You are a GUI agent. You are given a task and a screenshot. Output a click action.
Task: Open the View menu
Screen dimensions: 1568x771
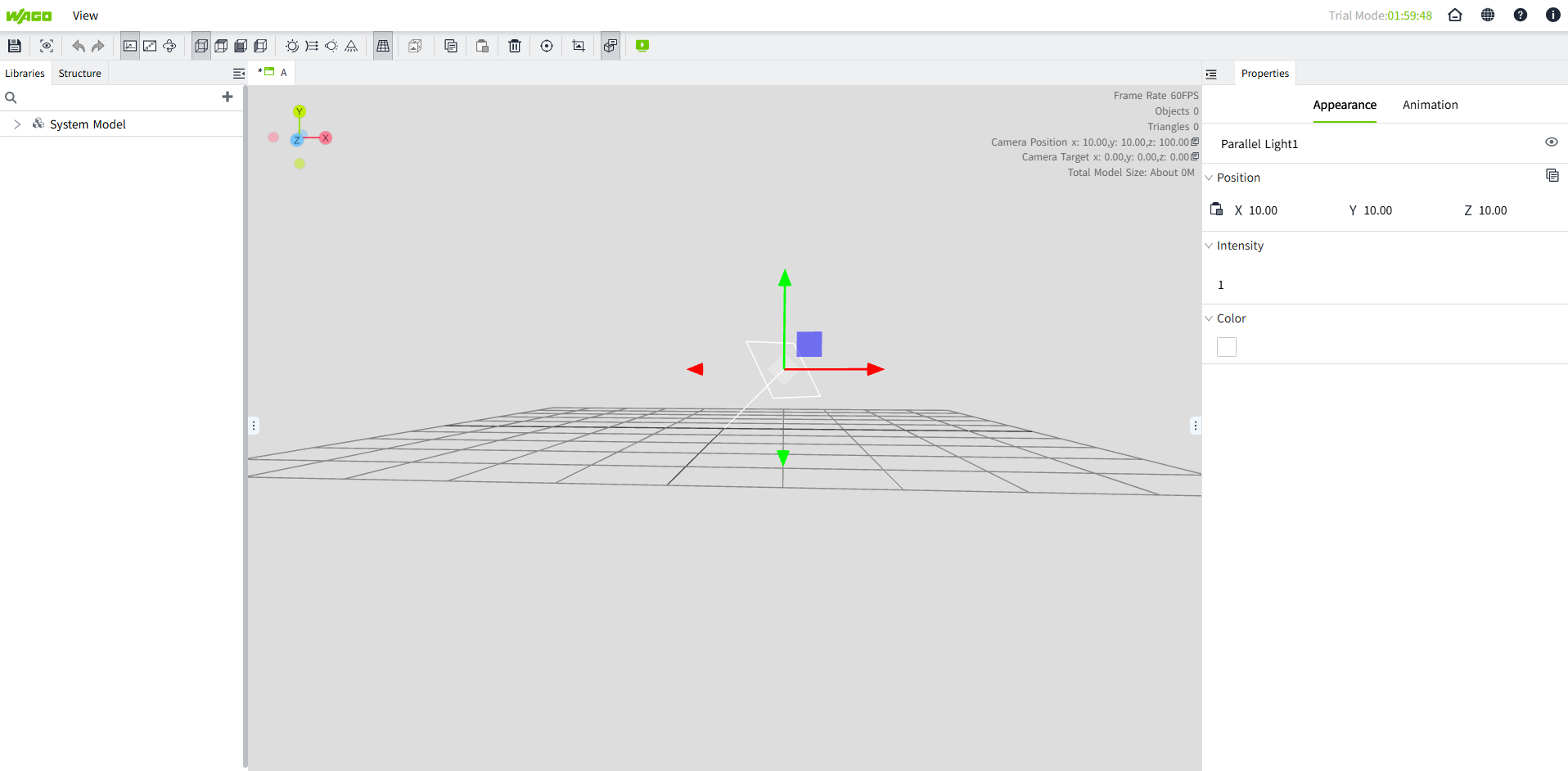pos(85,16)
